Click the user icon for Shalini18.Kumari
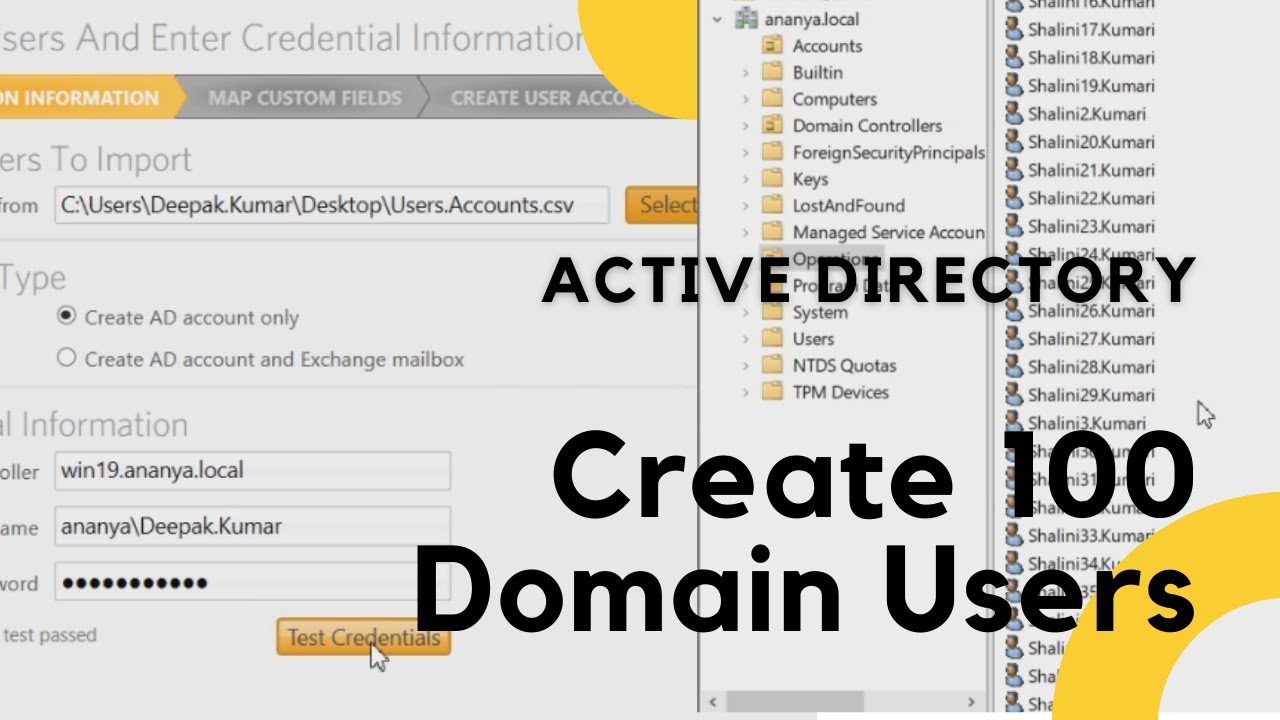This screenshot has width=1280, height=720. [x=1013, y=57]
